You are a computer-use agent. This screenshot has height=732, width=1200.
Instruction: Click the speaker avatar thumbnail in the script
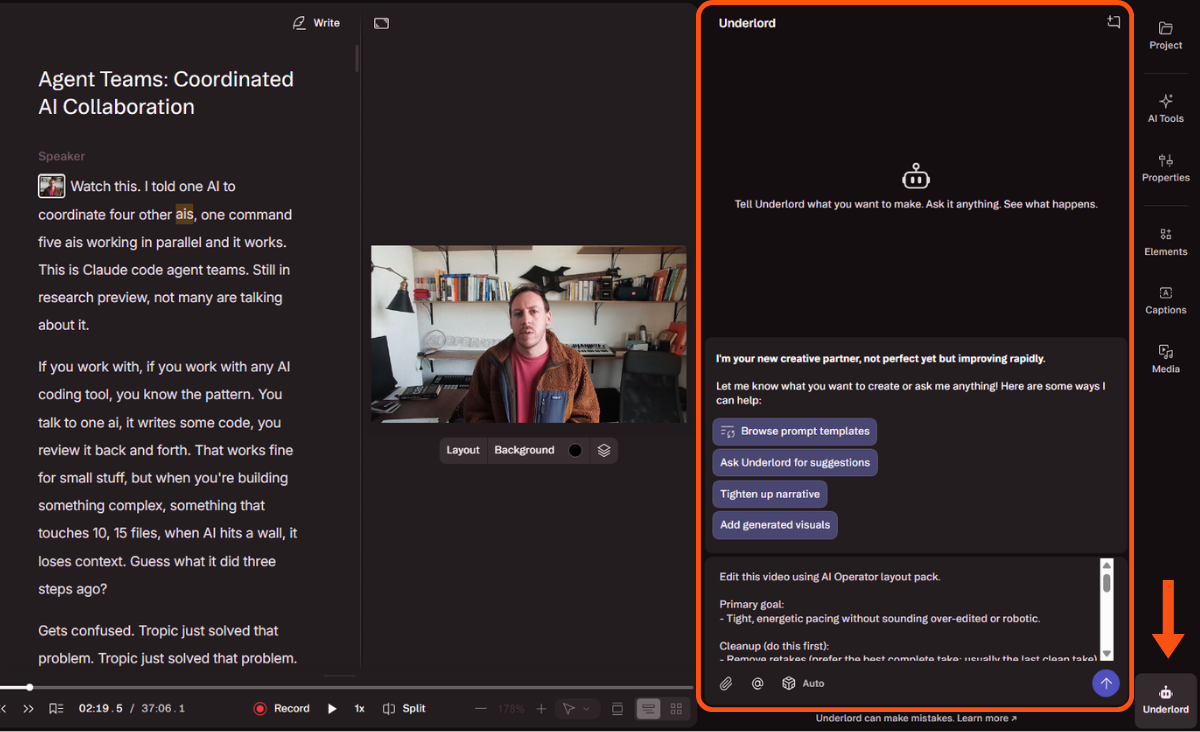tap(52, 186)
